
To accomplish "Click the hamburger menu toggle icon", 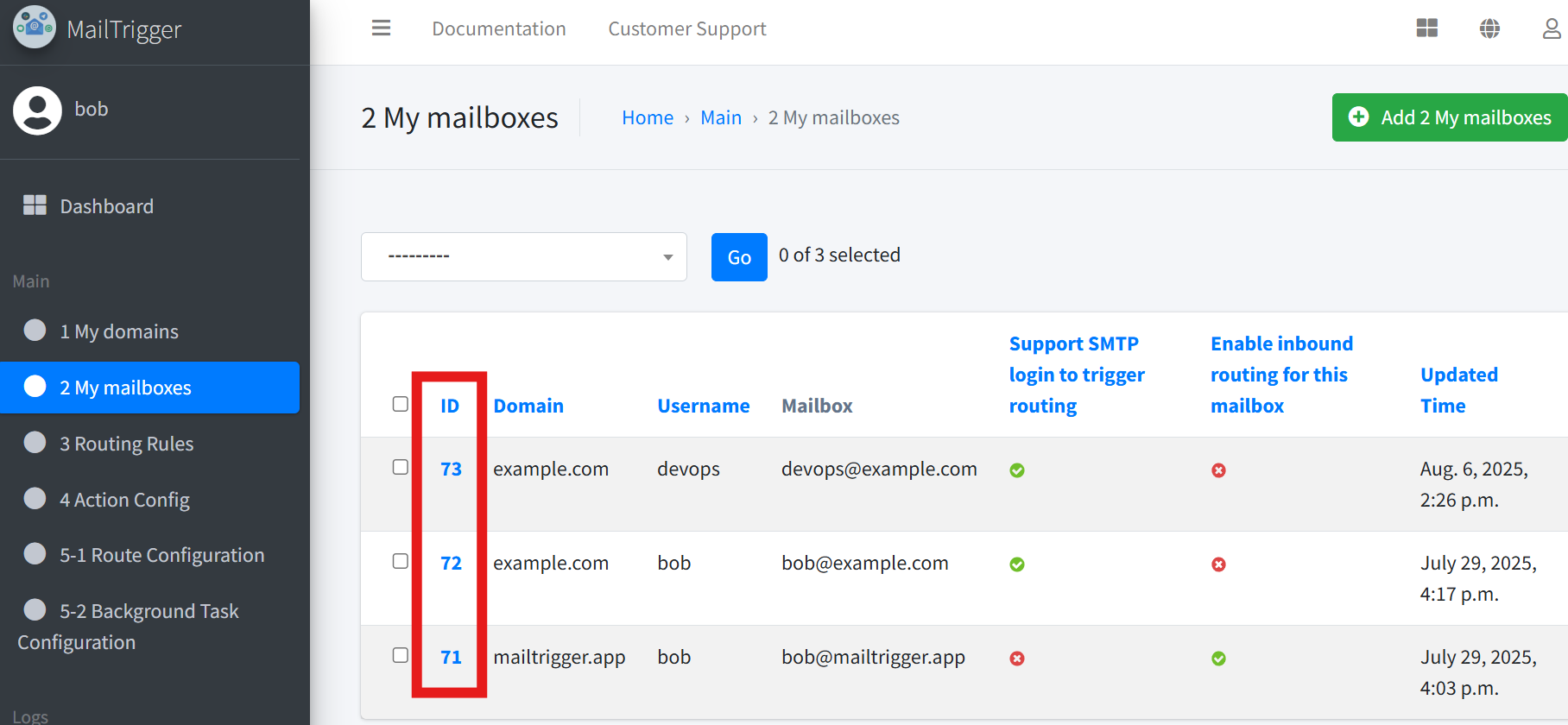I will pos(381,28).
